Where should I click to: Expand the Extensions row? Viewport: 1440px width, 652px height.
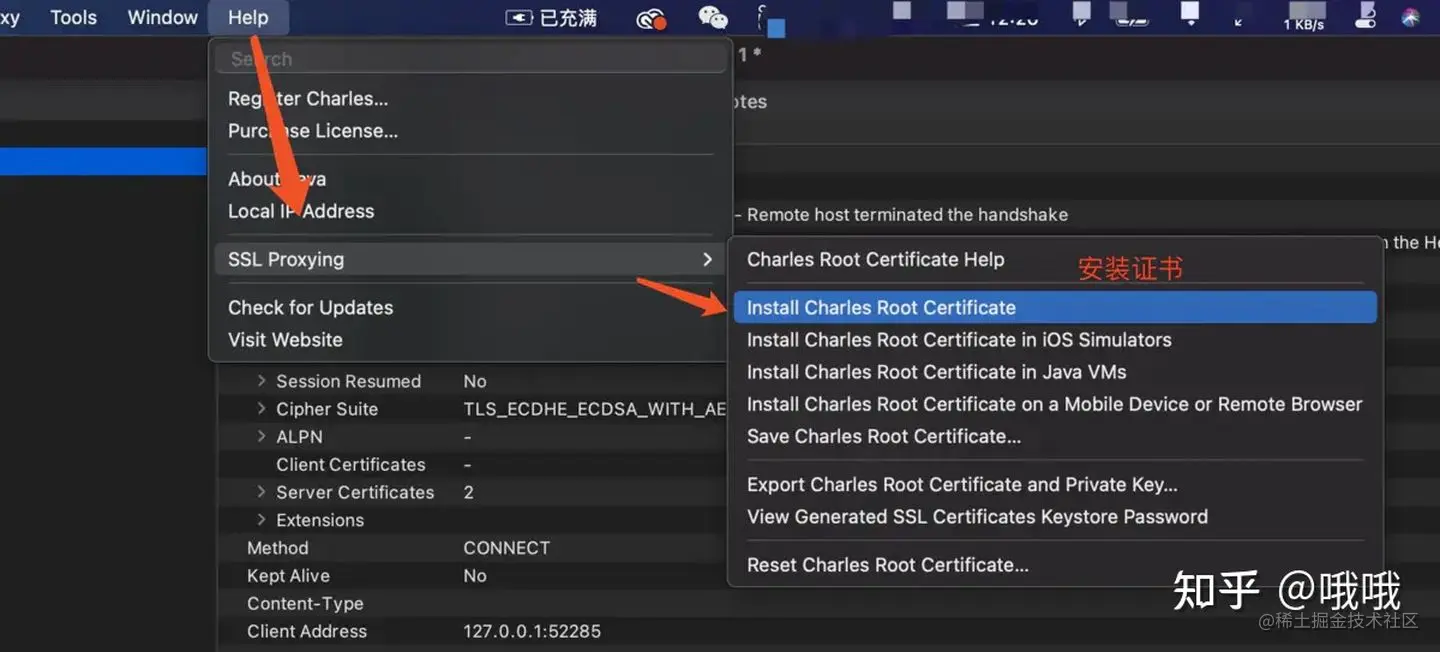point(262,520)
